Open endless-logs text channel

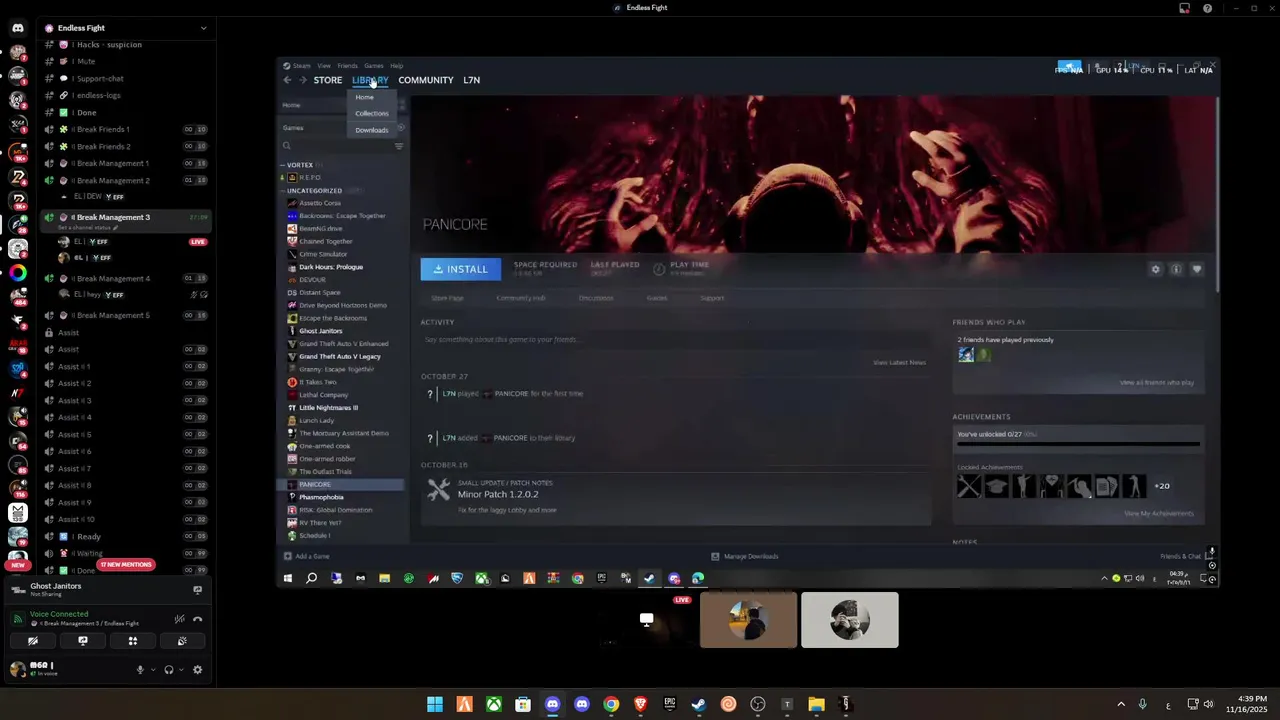(98, 95)
